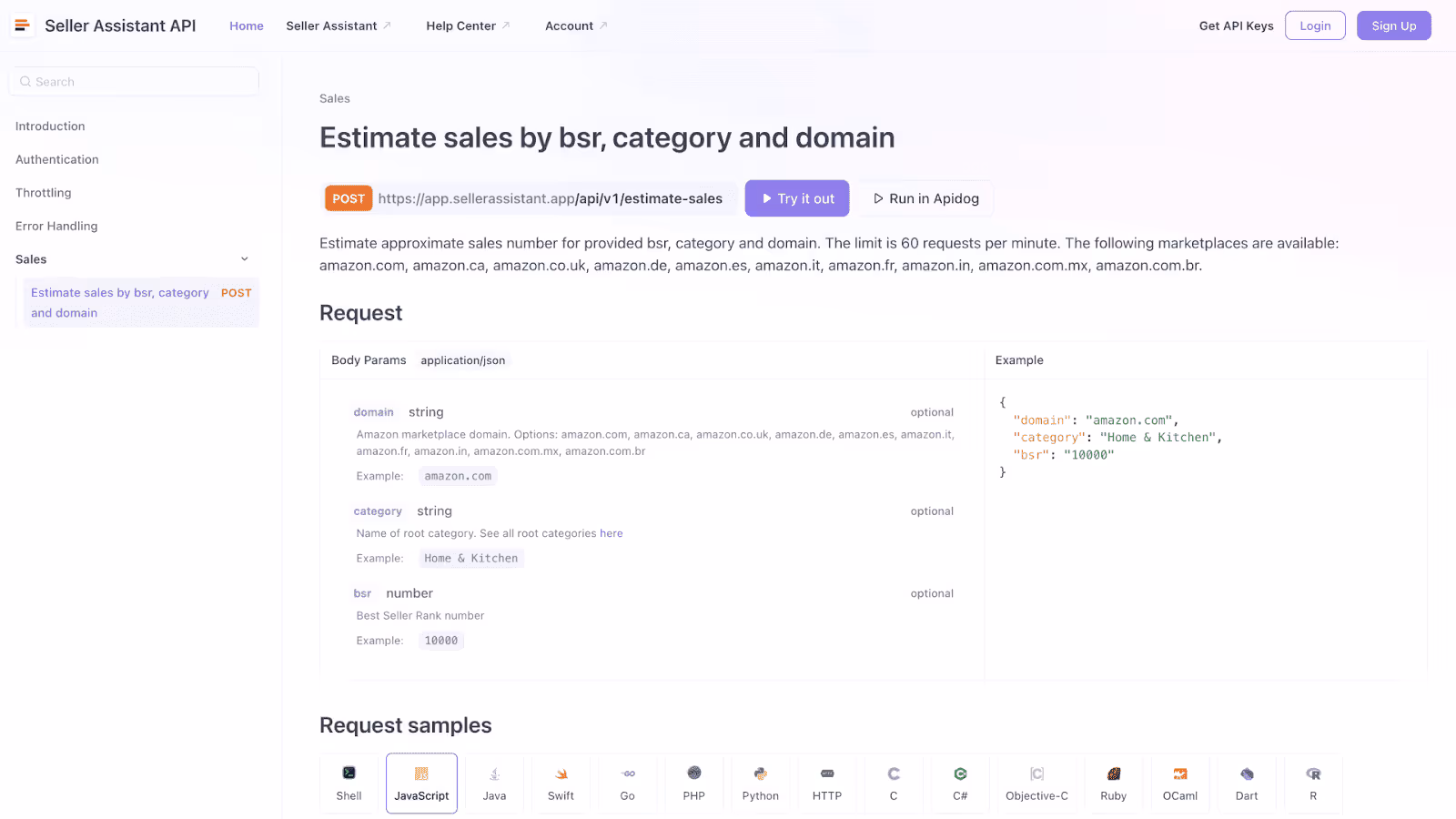Viewport: 1456px width, 819px height.
Task: Select the Go request sample icon
Action: click(628, 773)
